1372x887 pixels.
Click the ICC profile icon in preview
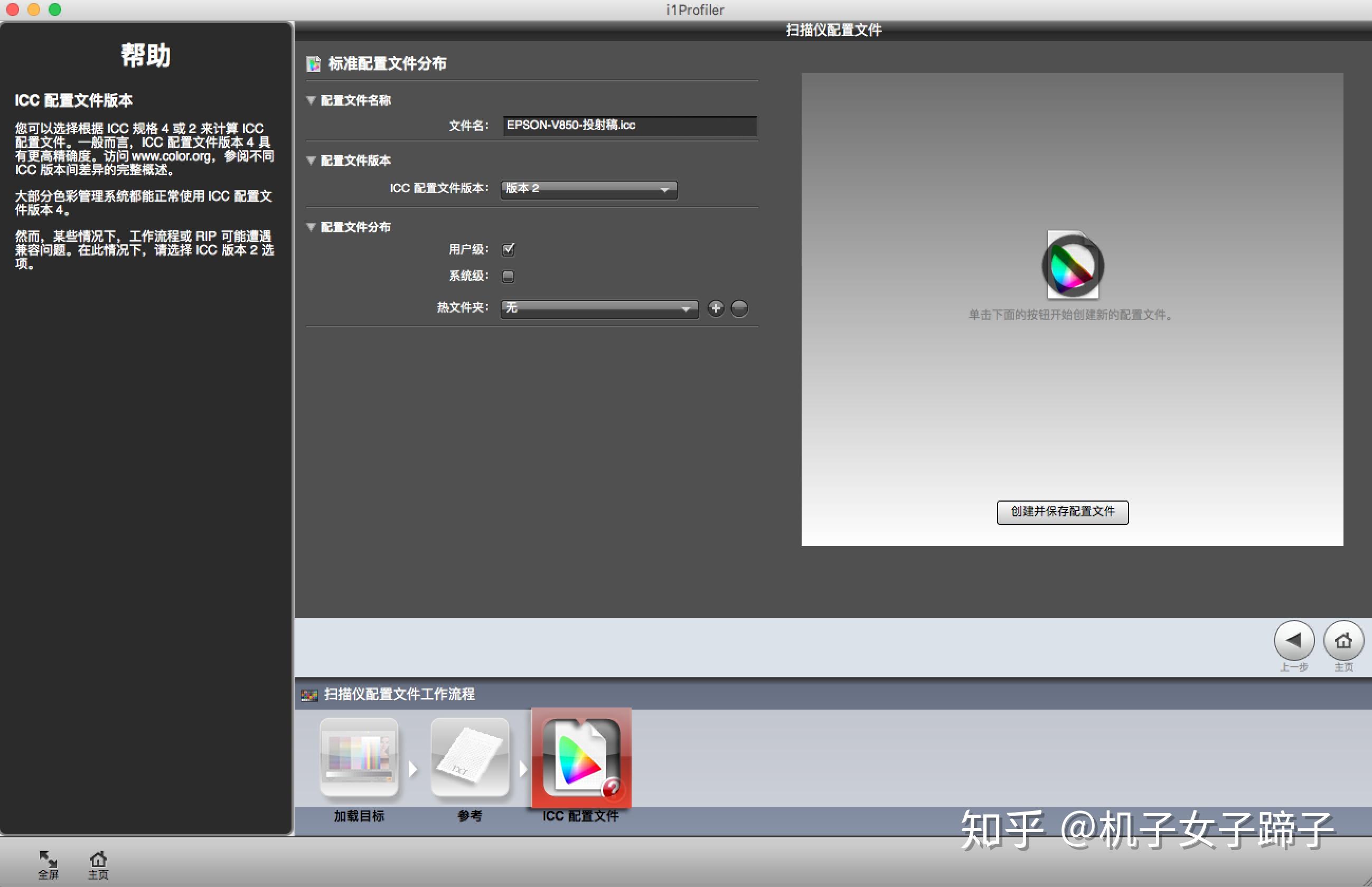1073,265
